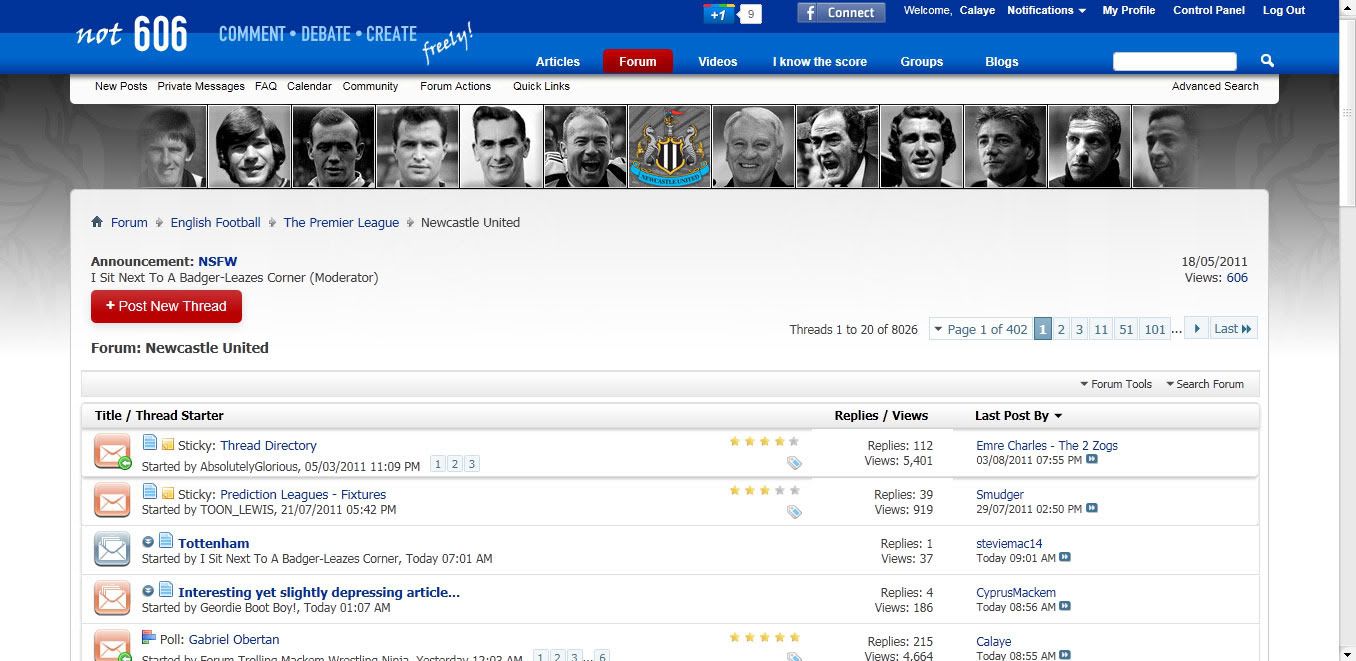Switch to the Videos tab
This screenshot has height=661, width=1356.
point(718,62)
